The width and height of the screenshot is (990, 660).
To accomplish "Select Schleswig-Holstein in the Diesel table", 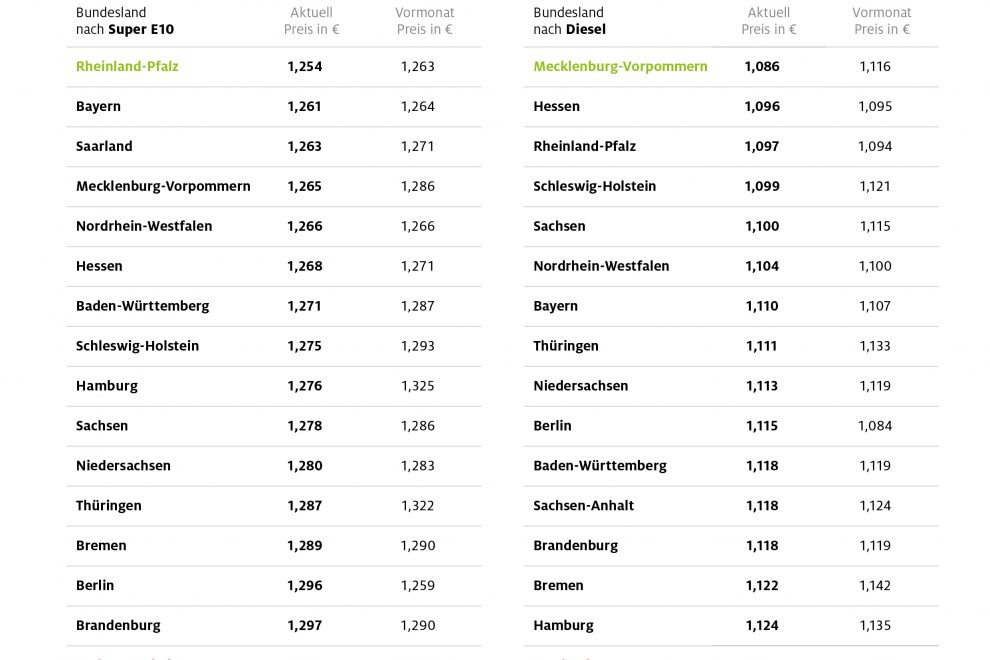I will 594,186.
